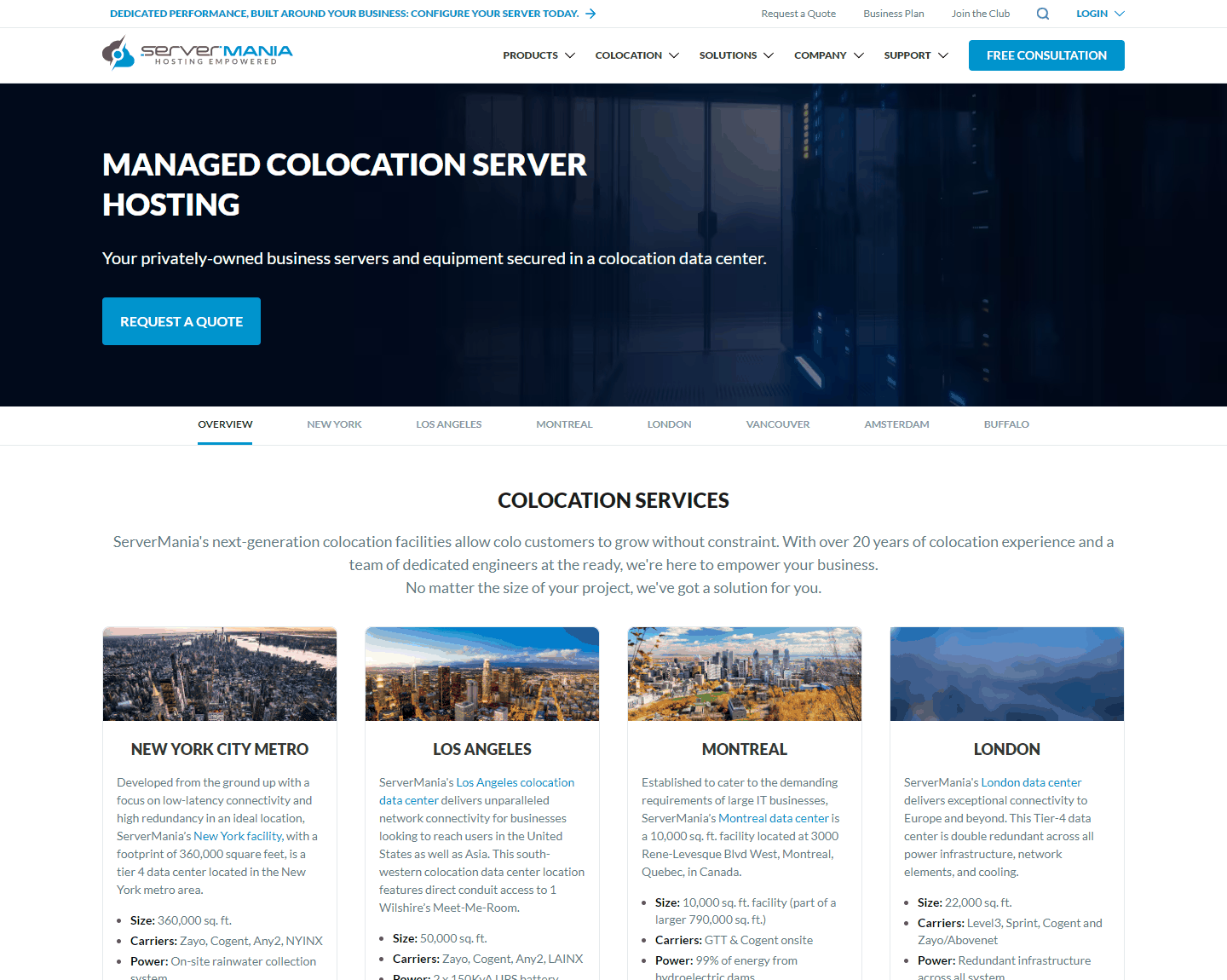The height and width of the screenshot is (980, 1227).
Task: Follow the Montreal data center link
Action: pyautogui.click(x=774, y=818)
